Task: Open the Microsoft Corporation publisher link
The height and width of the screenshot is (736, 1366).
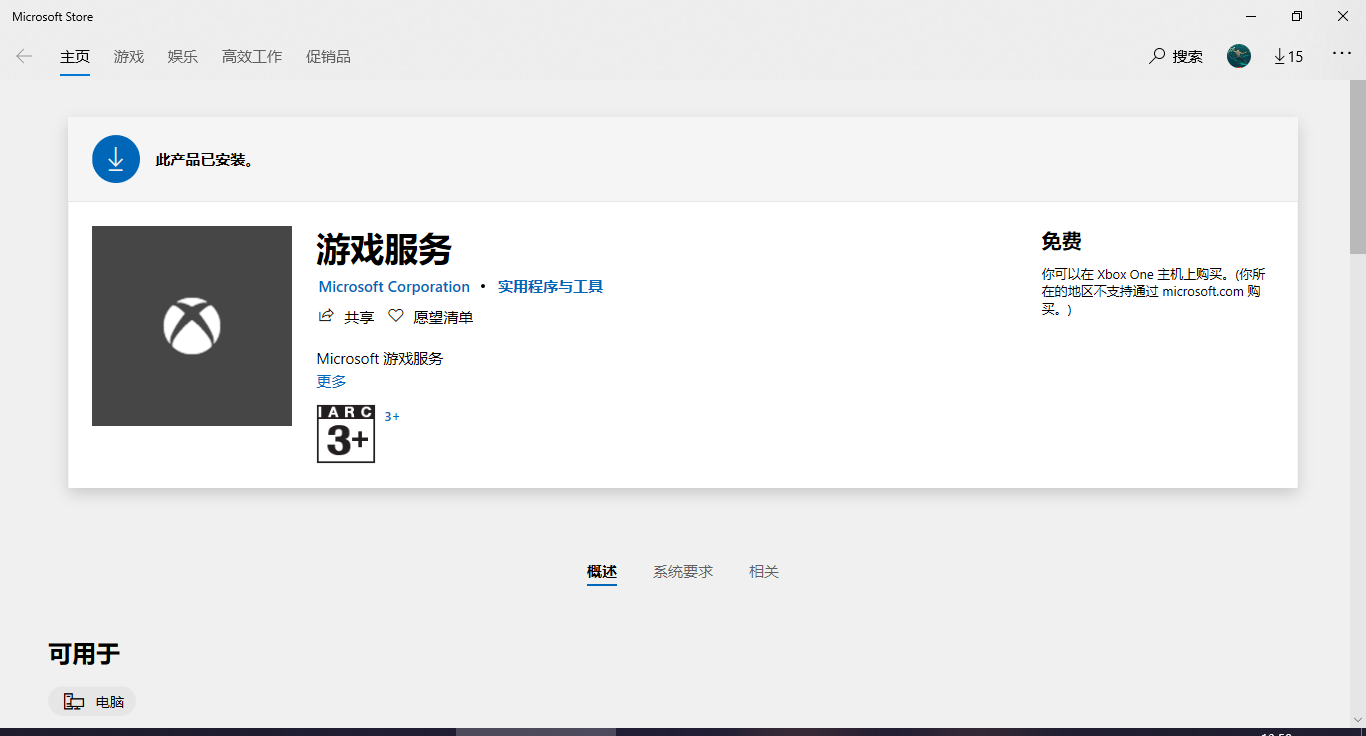Action: 394,286
